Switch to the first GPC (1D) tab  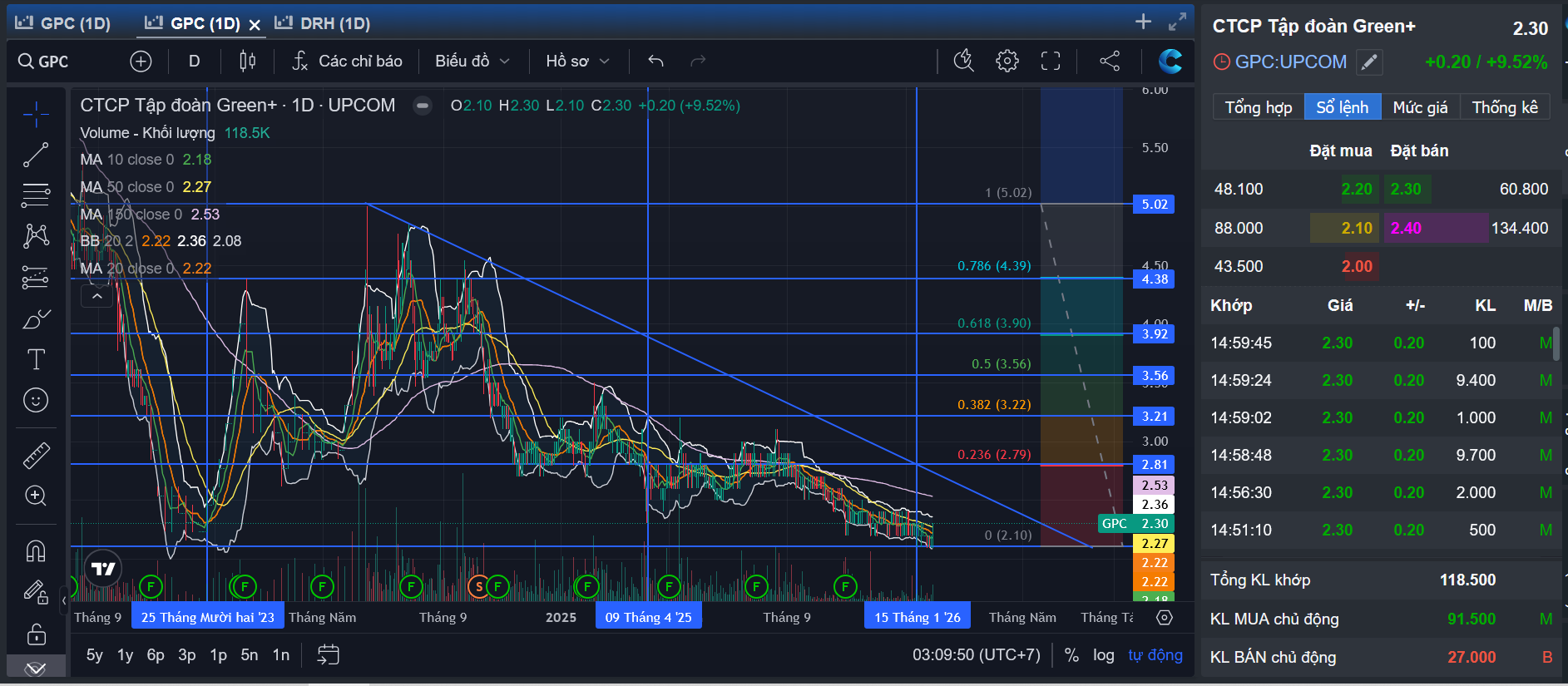coord(63,23)
